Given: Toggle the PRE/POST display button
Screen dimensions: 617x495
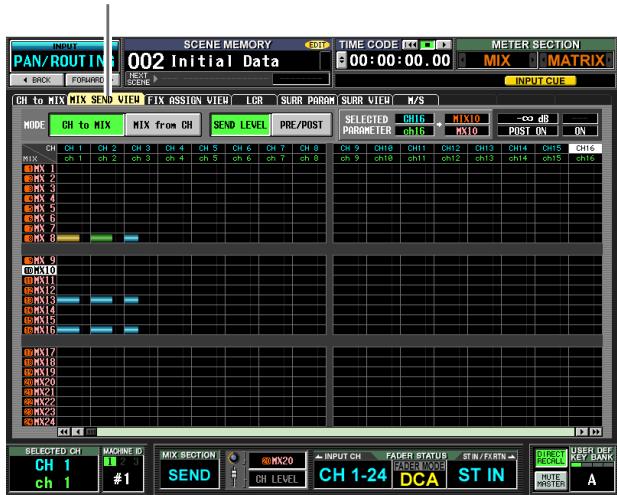Looking at the screenshot, I should 301,125.
